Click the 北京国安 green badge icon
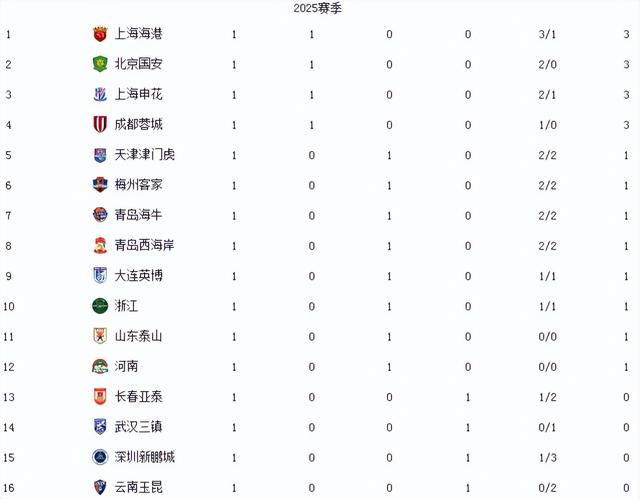Image resolution: width=640 pixels, height=499 pixels. point(100,64)
